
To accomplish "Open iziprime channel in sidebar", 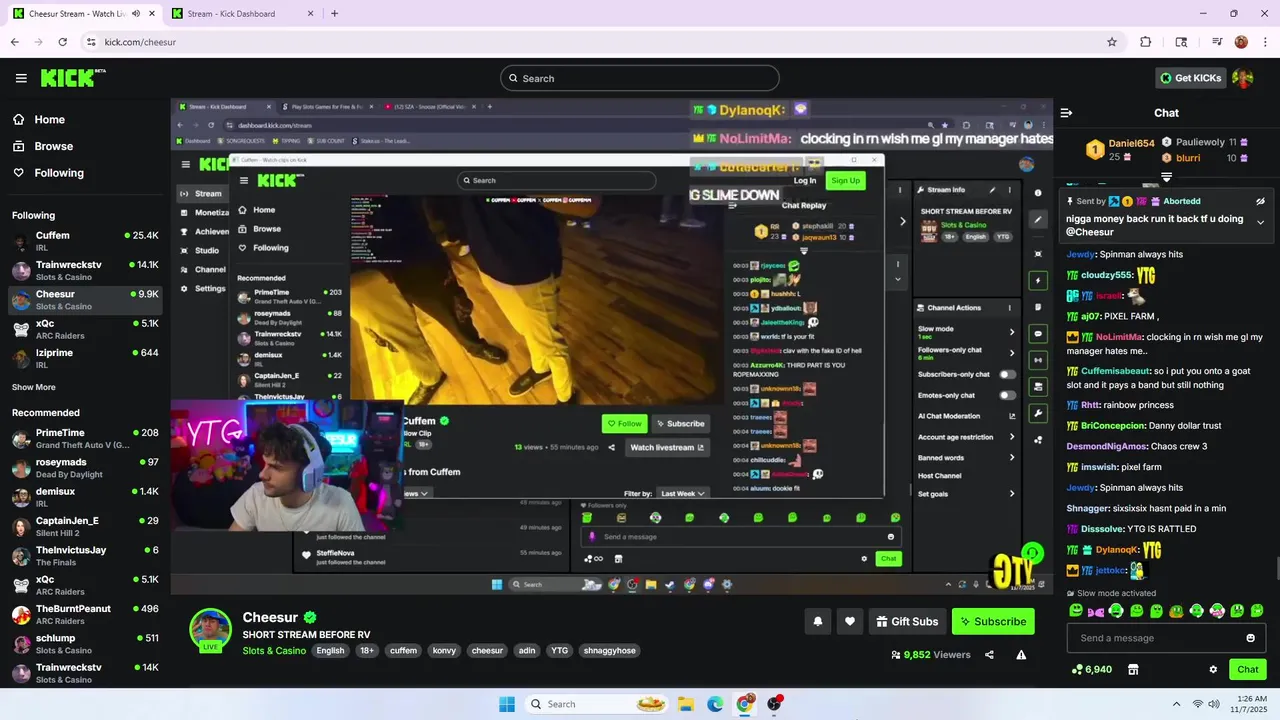I will coord(85,358).
